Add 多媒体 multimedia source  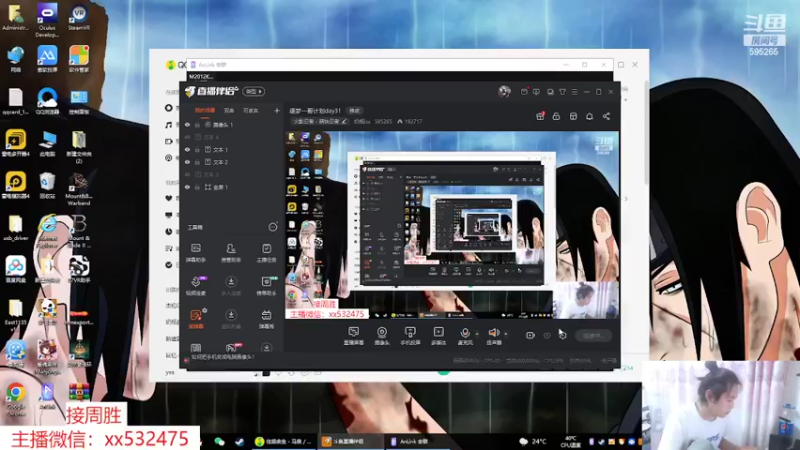[438, 336]
